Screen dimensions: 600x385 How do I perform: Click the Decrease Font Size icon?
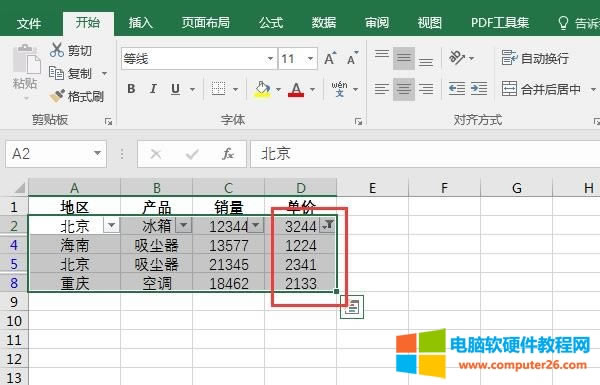coord(352,59)
